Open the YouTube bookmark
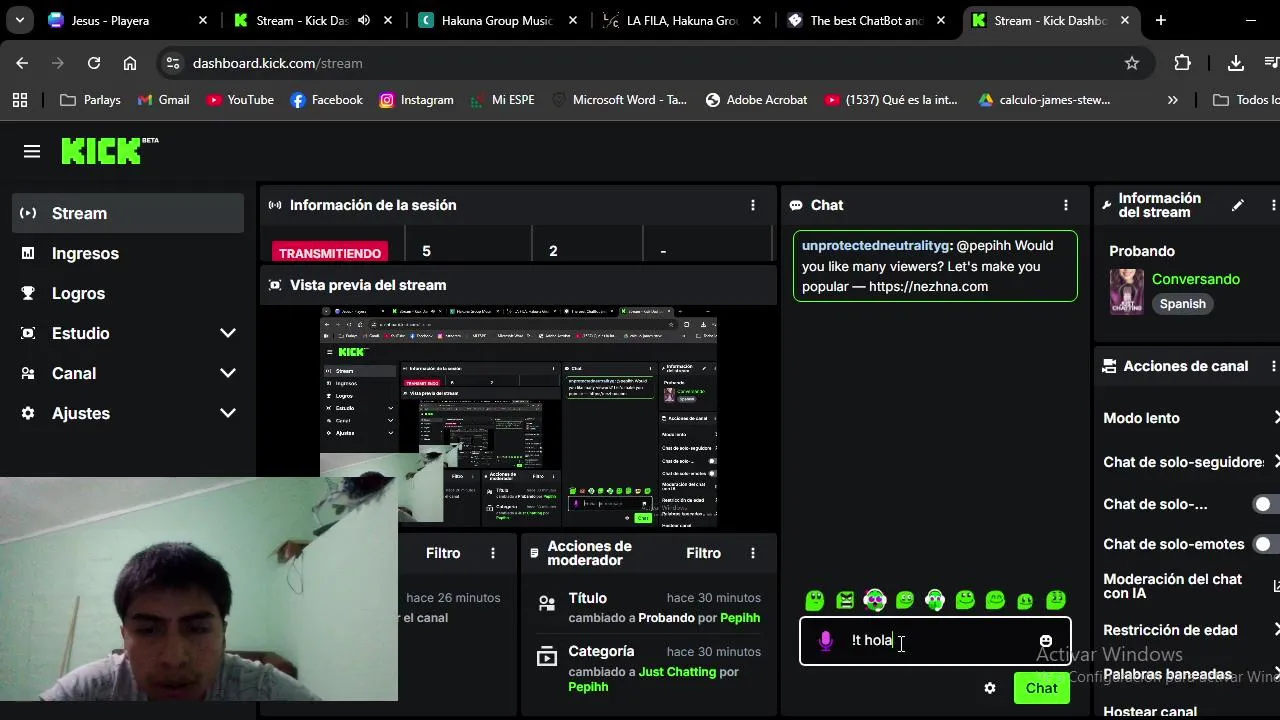 coord(240,100)
